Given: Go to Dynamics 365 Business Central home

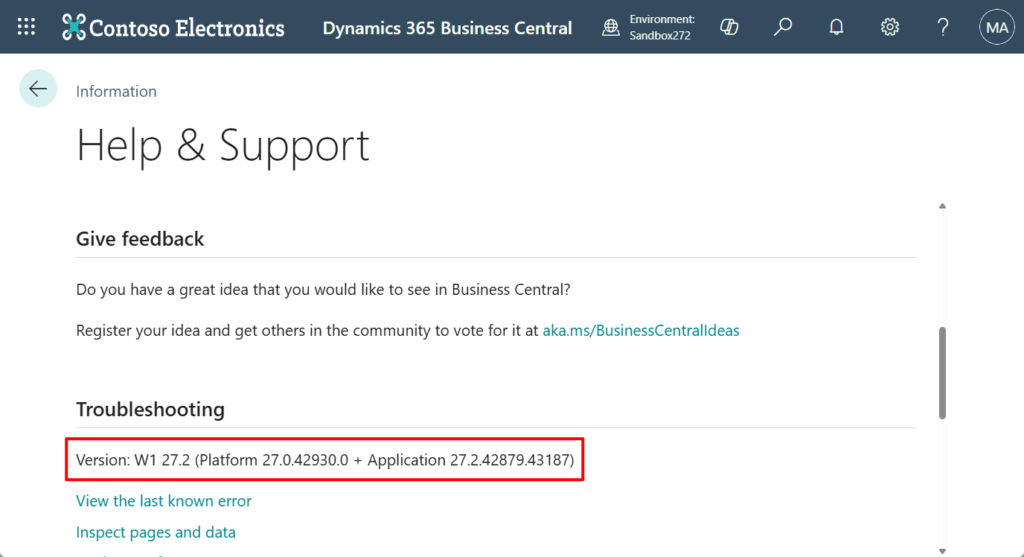Looking at the screenshot, I should pyautogui.click(x=447, y=28).
